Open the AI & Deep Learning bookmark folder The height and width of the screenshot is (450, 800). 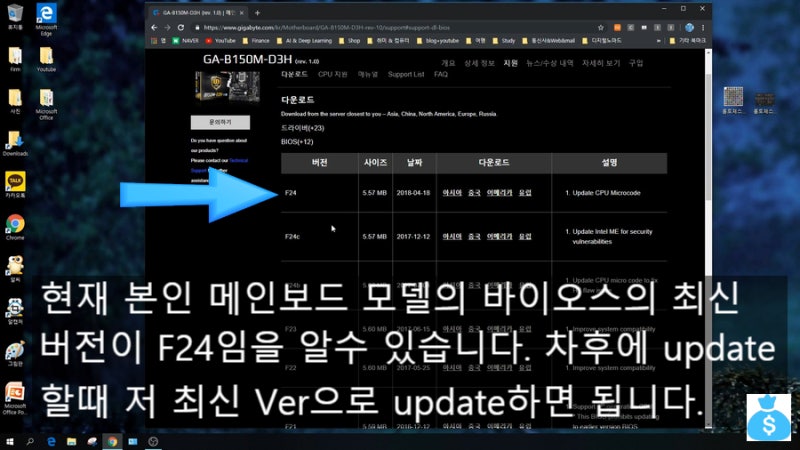(304, 41)
